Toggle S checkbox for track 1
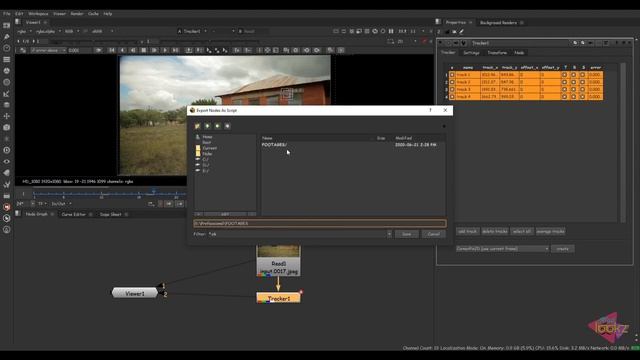The image size is (640, 360). point(582,75)
